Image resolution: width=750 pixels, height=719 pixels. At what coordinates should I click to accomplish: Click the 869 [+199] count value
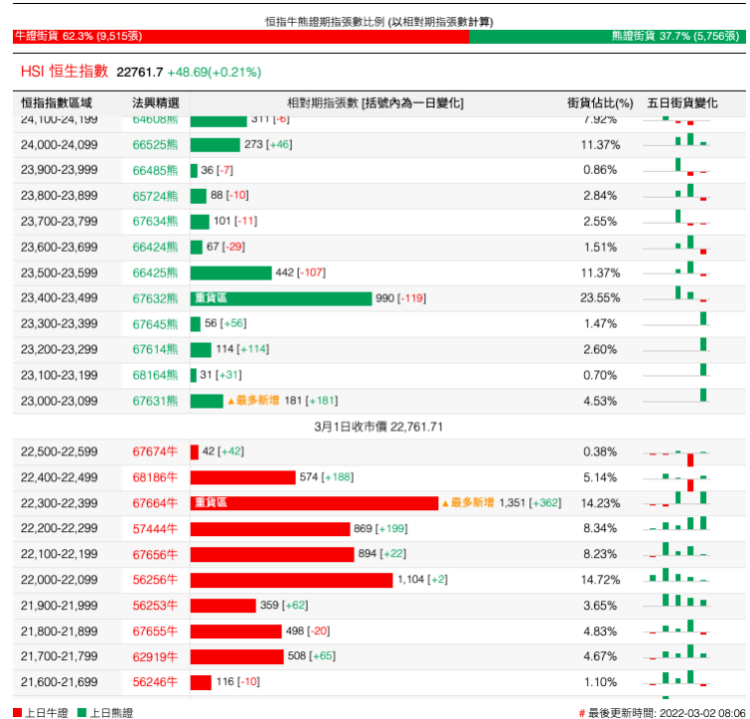tap(381, 529)
